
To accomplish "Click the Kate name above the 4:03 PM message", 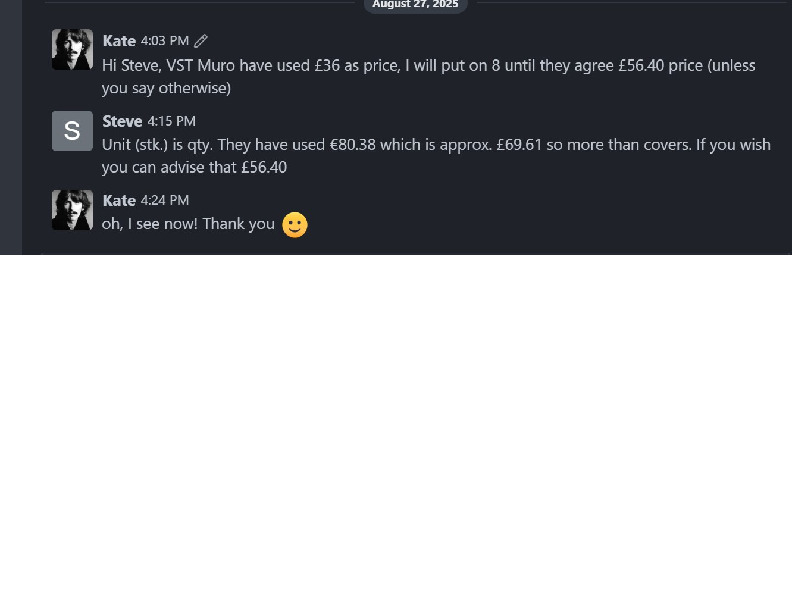I will click(119, 41).
